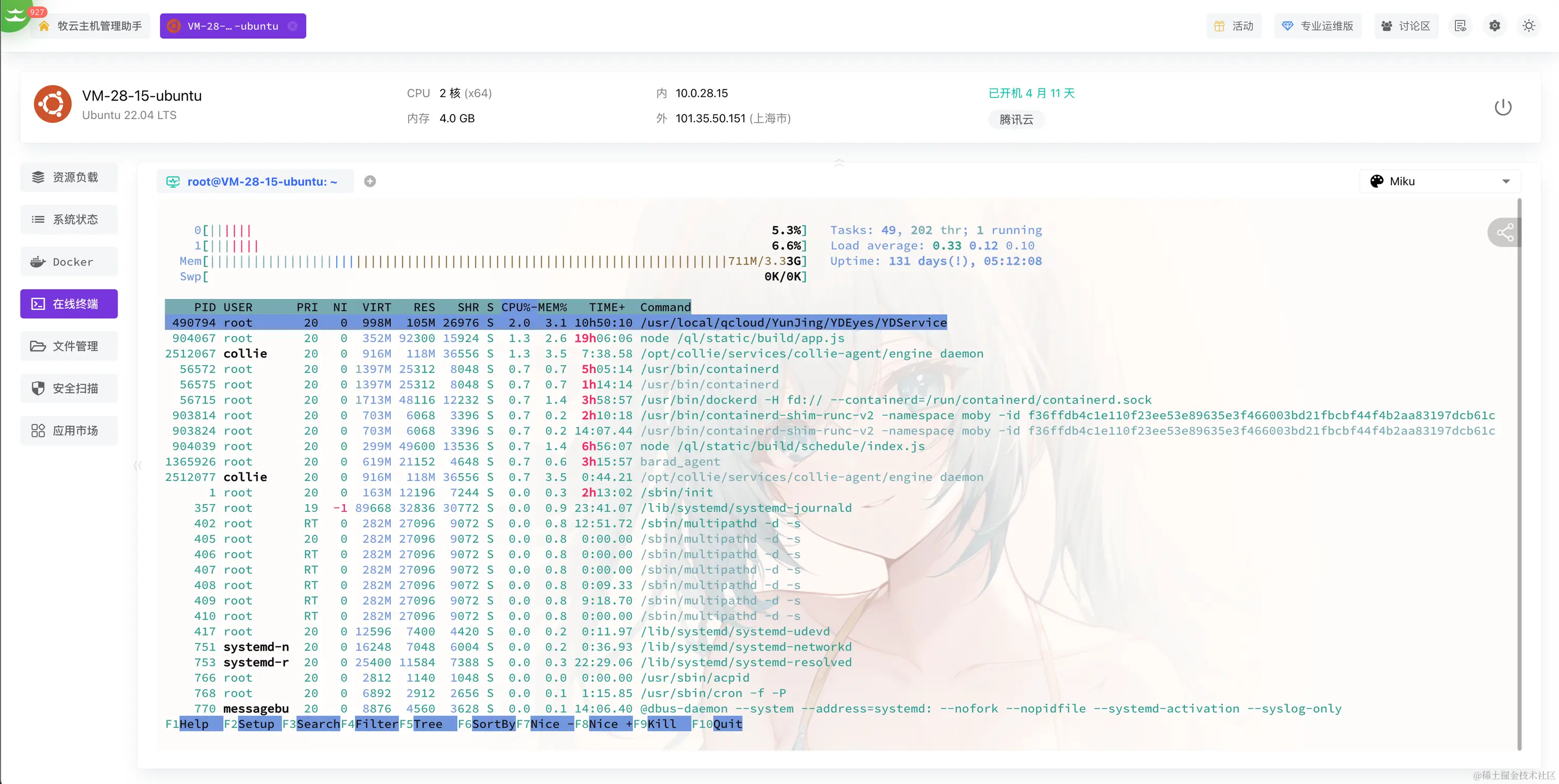Open 资源负载 resource load page

coord(69,177)
